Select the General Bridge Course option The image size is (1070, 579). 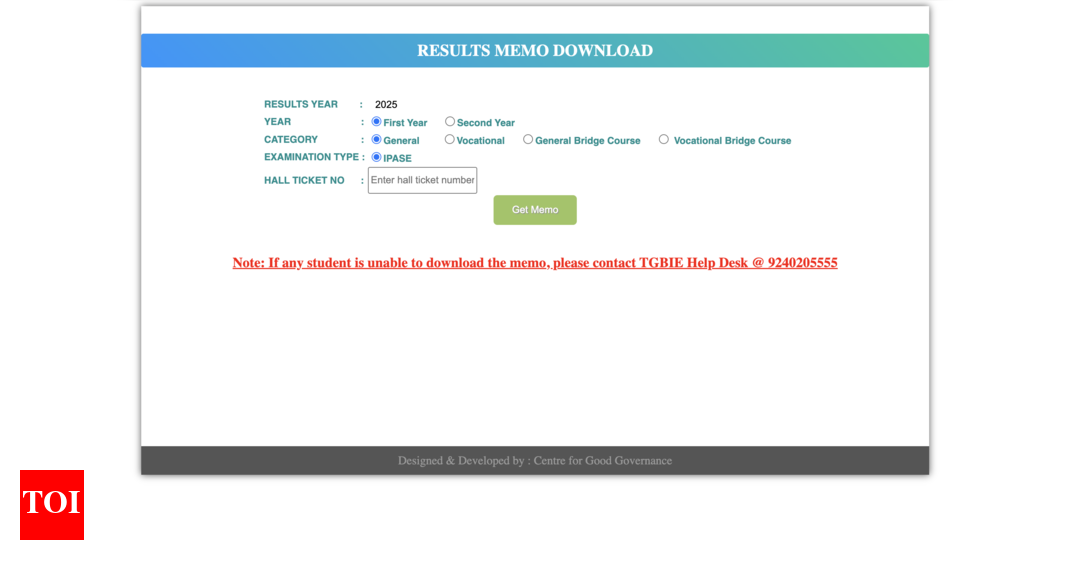528,140
